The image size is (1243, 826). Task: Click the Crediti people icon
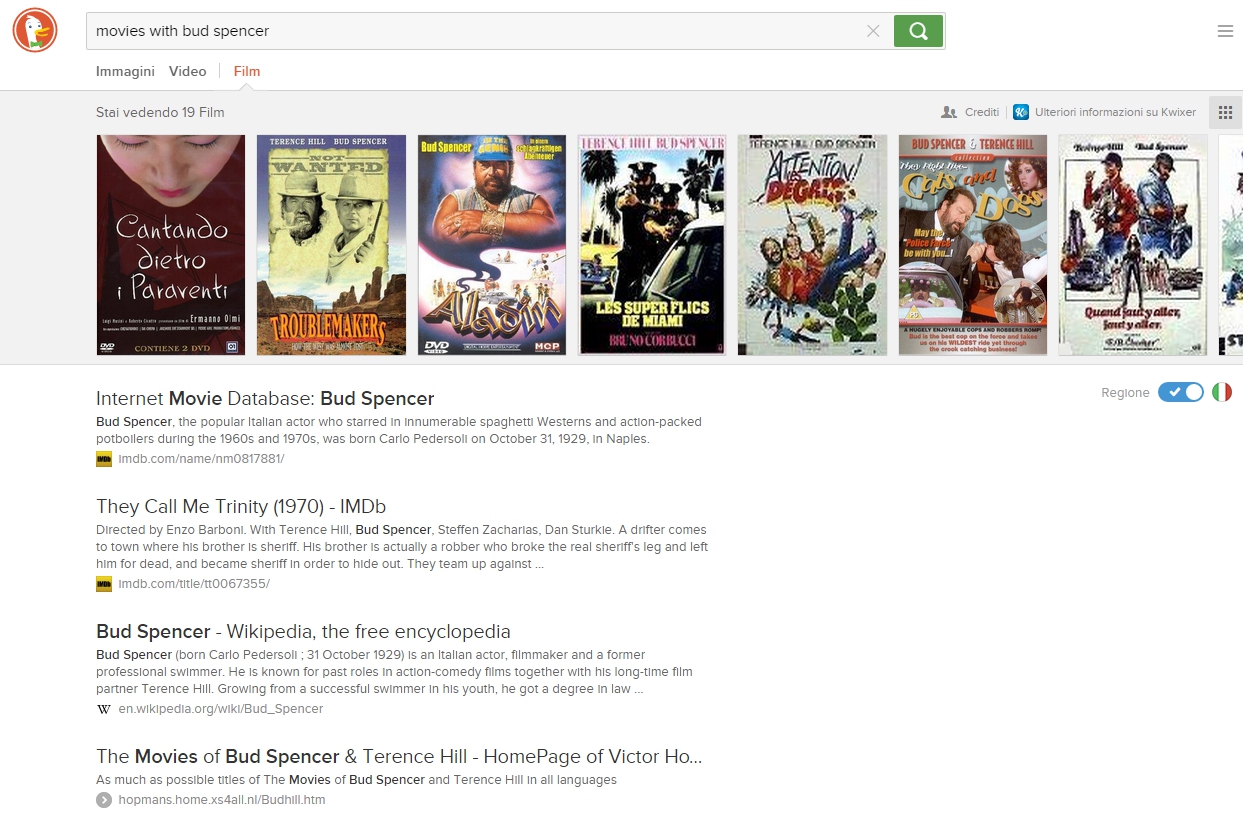(949, 112)
